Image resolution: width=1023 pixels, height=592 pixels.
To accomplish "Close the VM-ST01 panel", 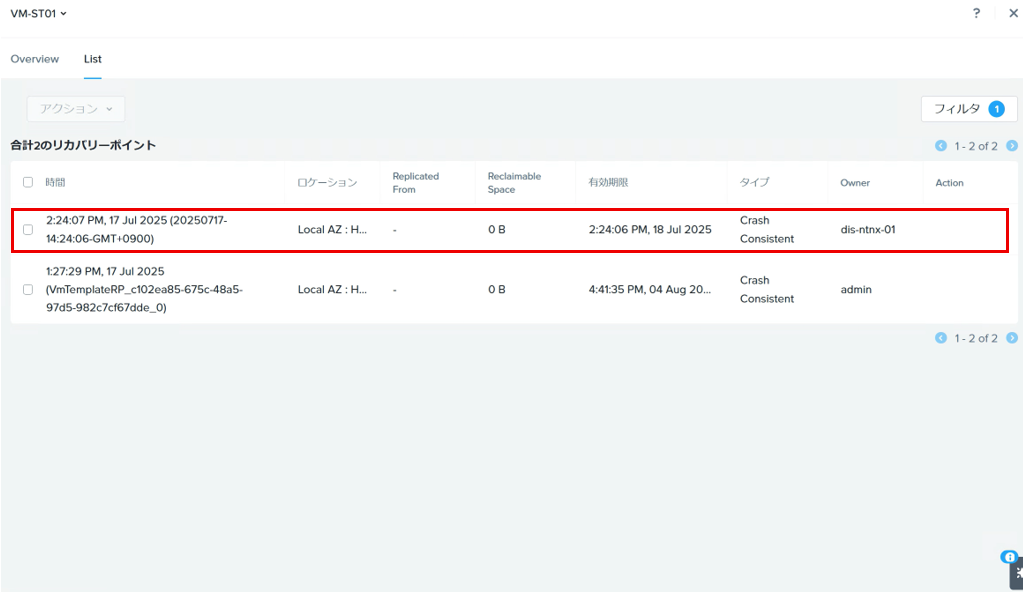I will [x=1013, y=13].
